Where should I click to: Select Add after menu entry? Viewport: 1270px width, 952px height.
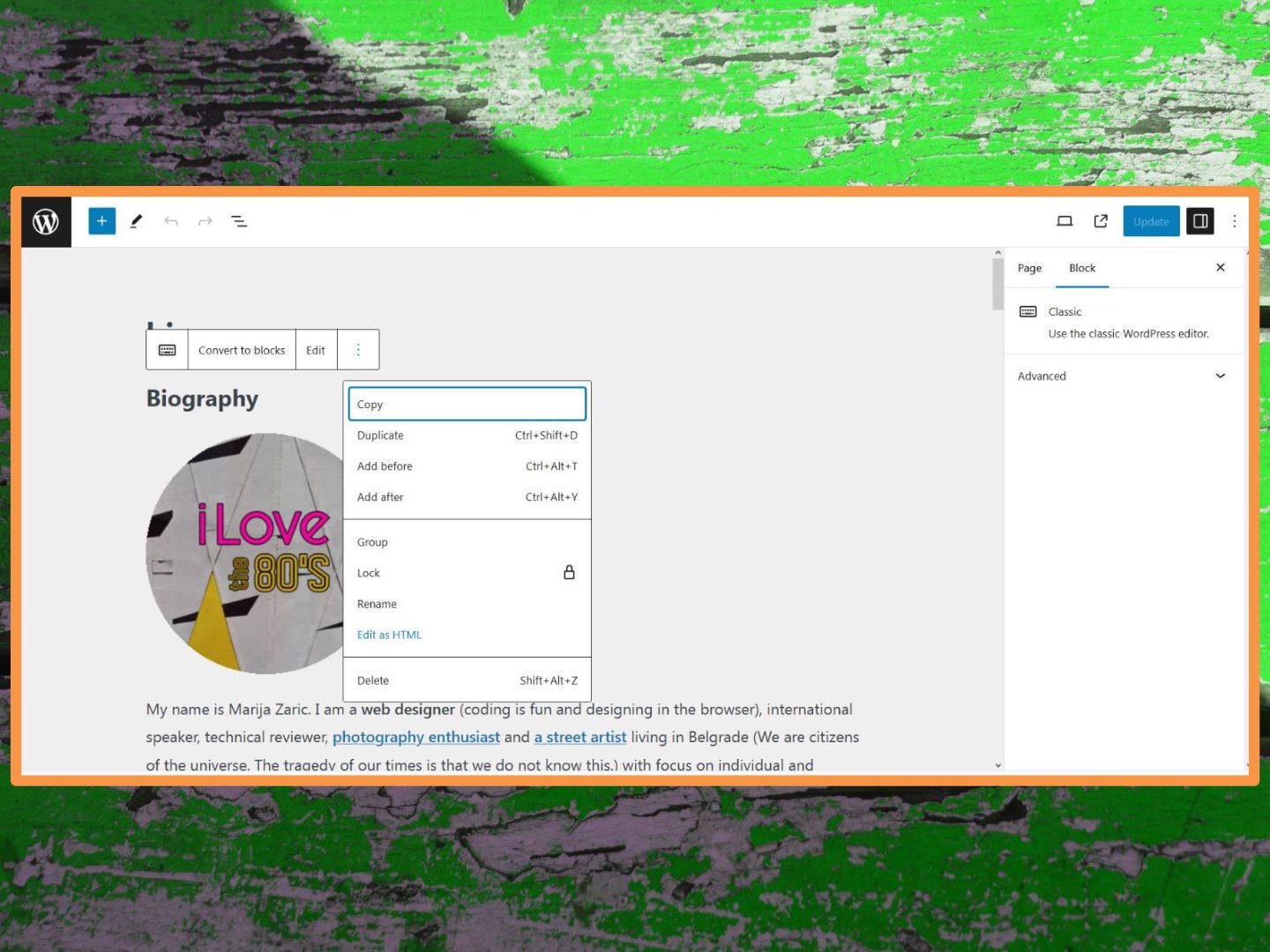[x=467, y=497]
